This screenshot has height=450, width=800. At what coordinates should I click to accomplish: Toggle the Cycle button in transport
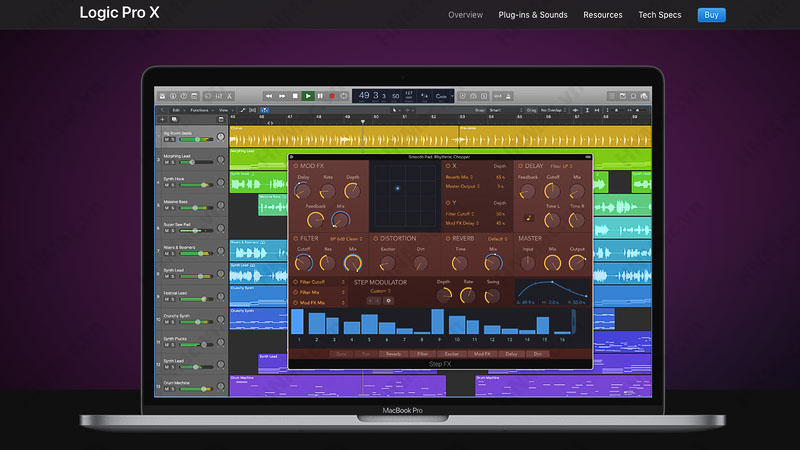coord(344,96)
